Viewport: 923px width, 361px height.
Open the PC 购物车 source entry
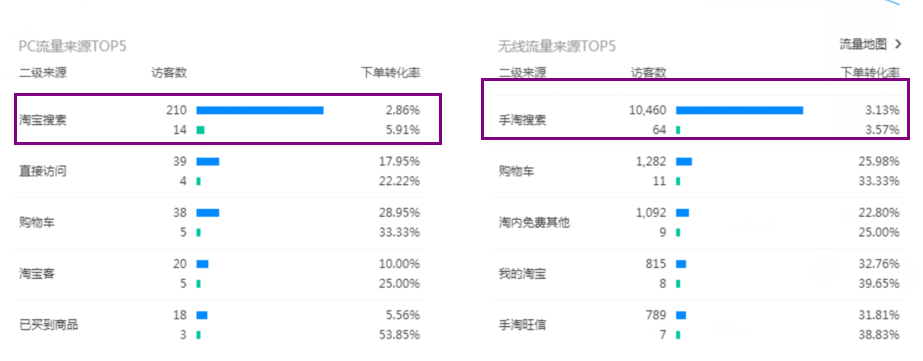pyautogui.click(x=37, y=223)
